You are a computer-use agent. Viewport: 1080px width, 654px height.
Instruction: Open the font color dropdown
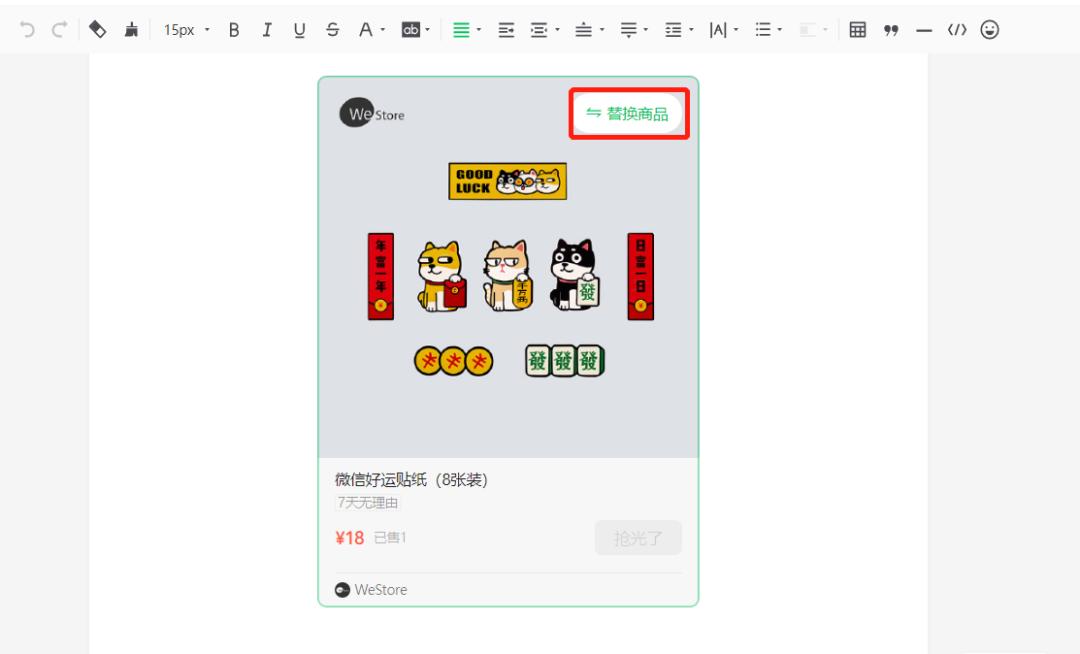tap(370, 30)
